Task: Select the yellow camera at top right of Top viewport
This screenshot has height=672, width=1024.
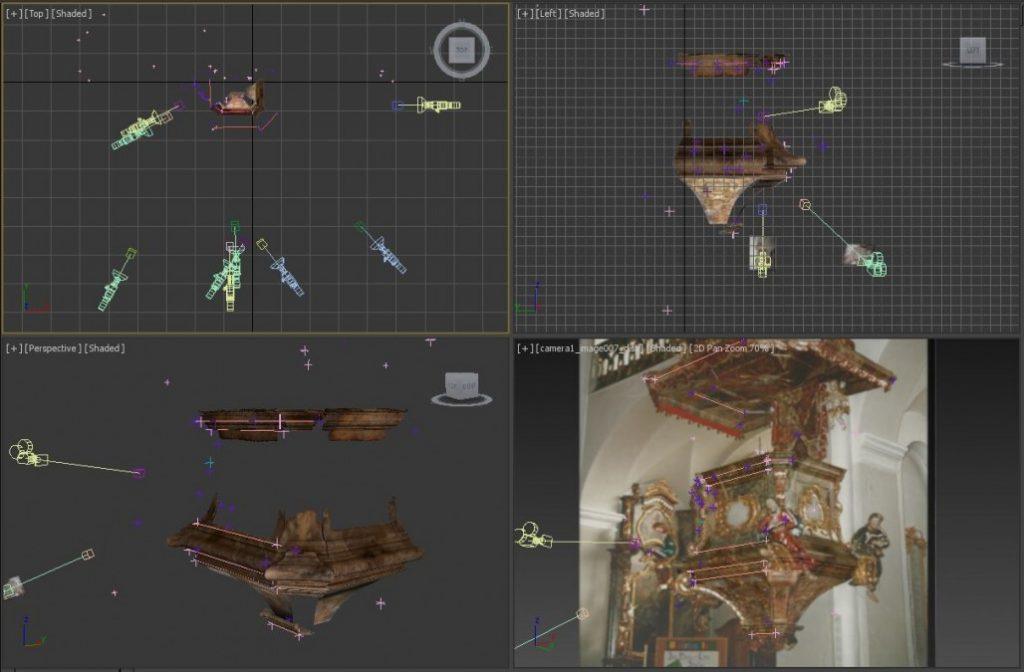Action: (x=437, y=105)
